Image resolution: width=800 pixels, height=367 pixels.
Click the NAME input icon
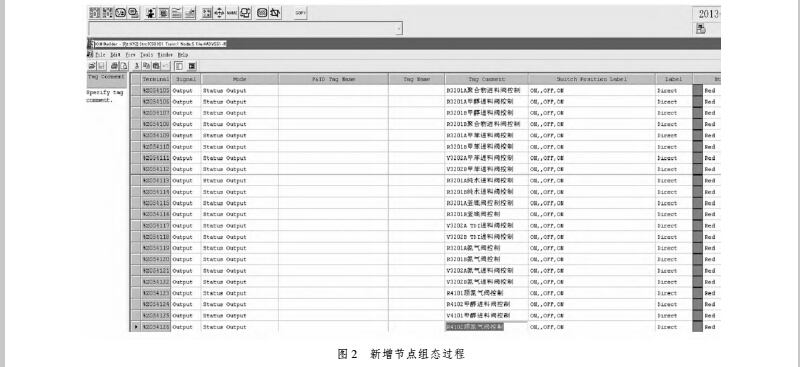232,13
